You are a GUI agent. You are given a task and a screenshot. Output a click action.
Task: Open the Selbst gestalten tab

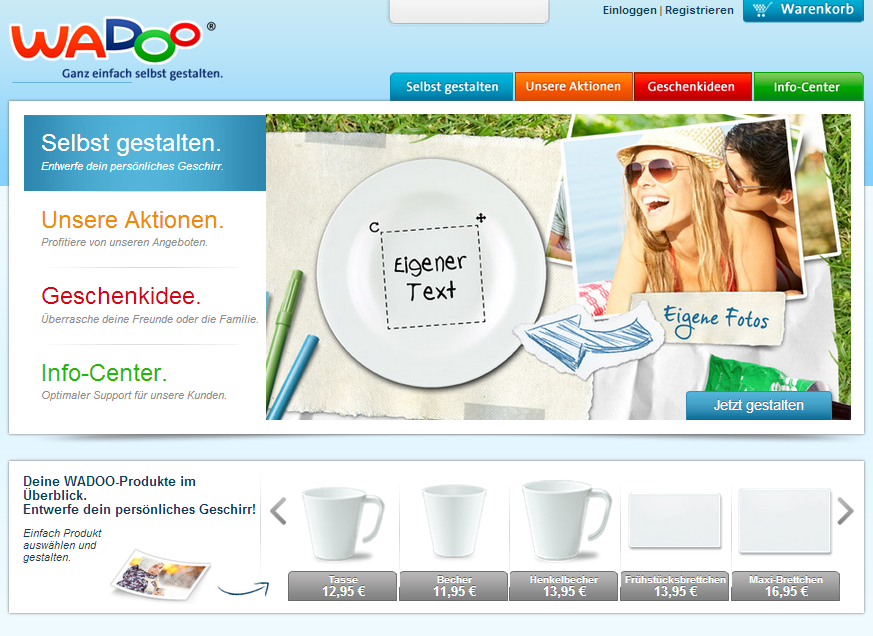pyautogui.click(x=452, y=86)
